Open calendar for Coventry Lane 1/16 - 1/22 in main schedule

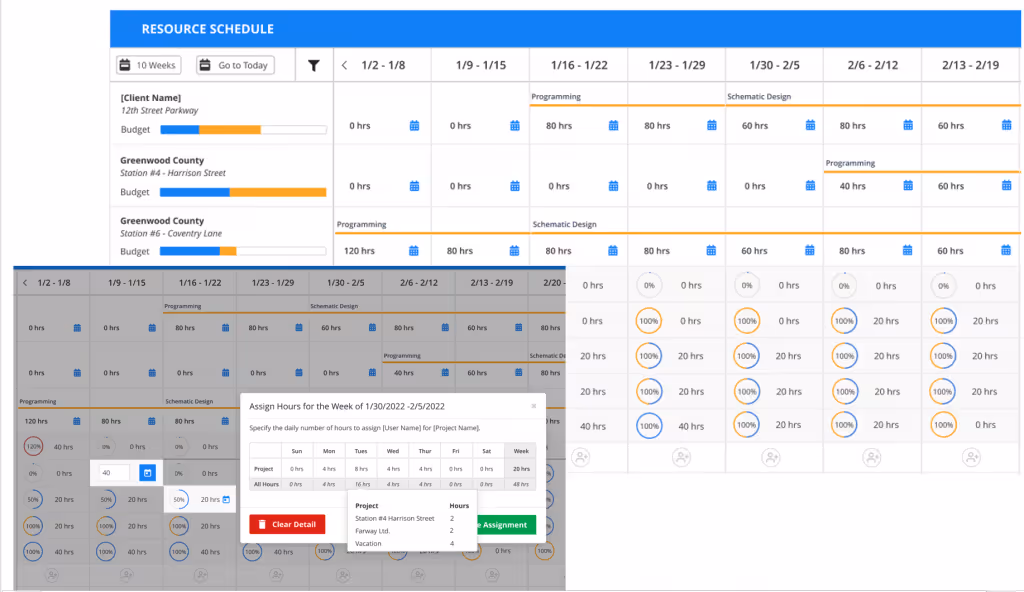coord(613,251)
